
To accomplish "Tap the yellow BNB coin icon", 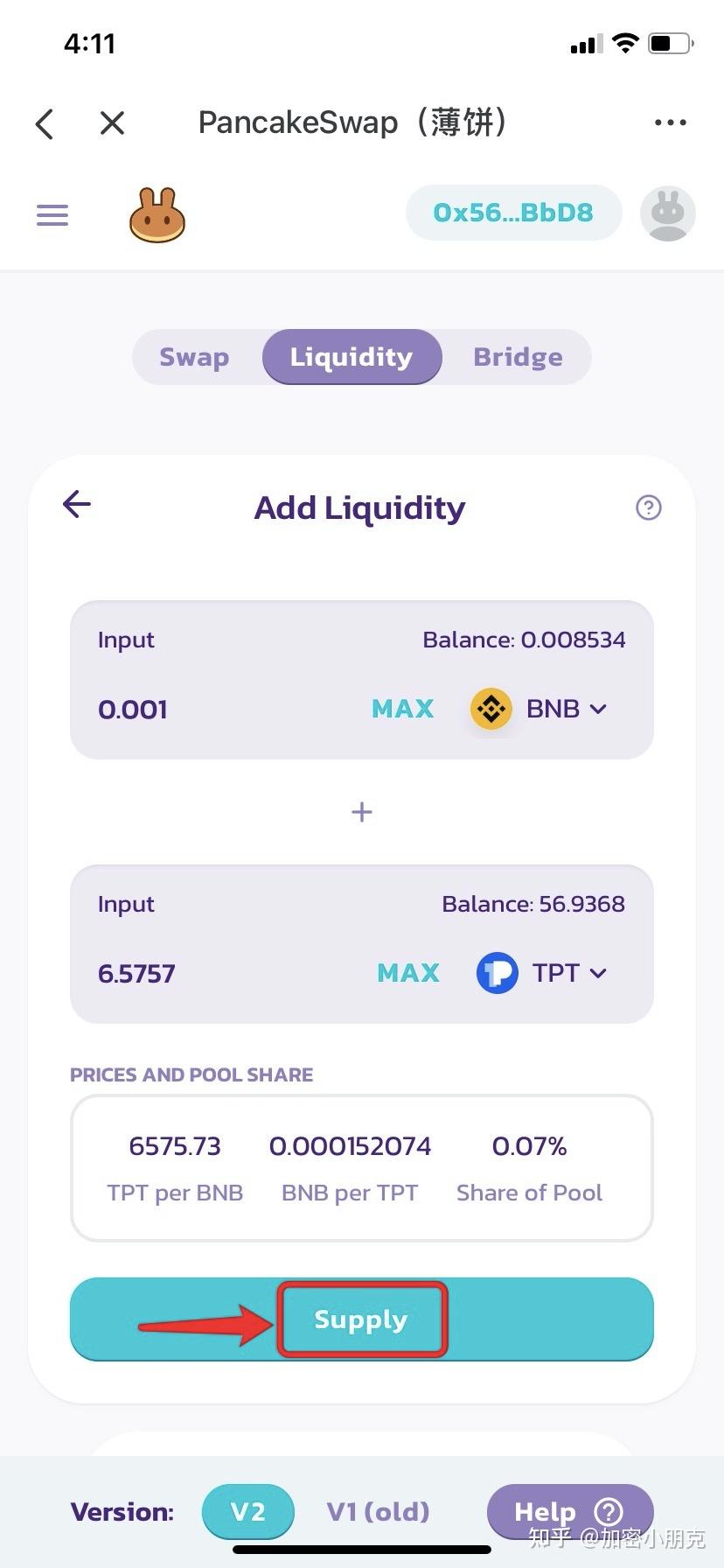I will click(x=491, y=709).
